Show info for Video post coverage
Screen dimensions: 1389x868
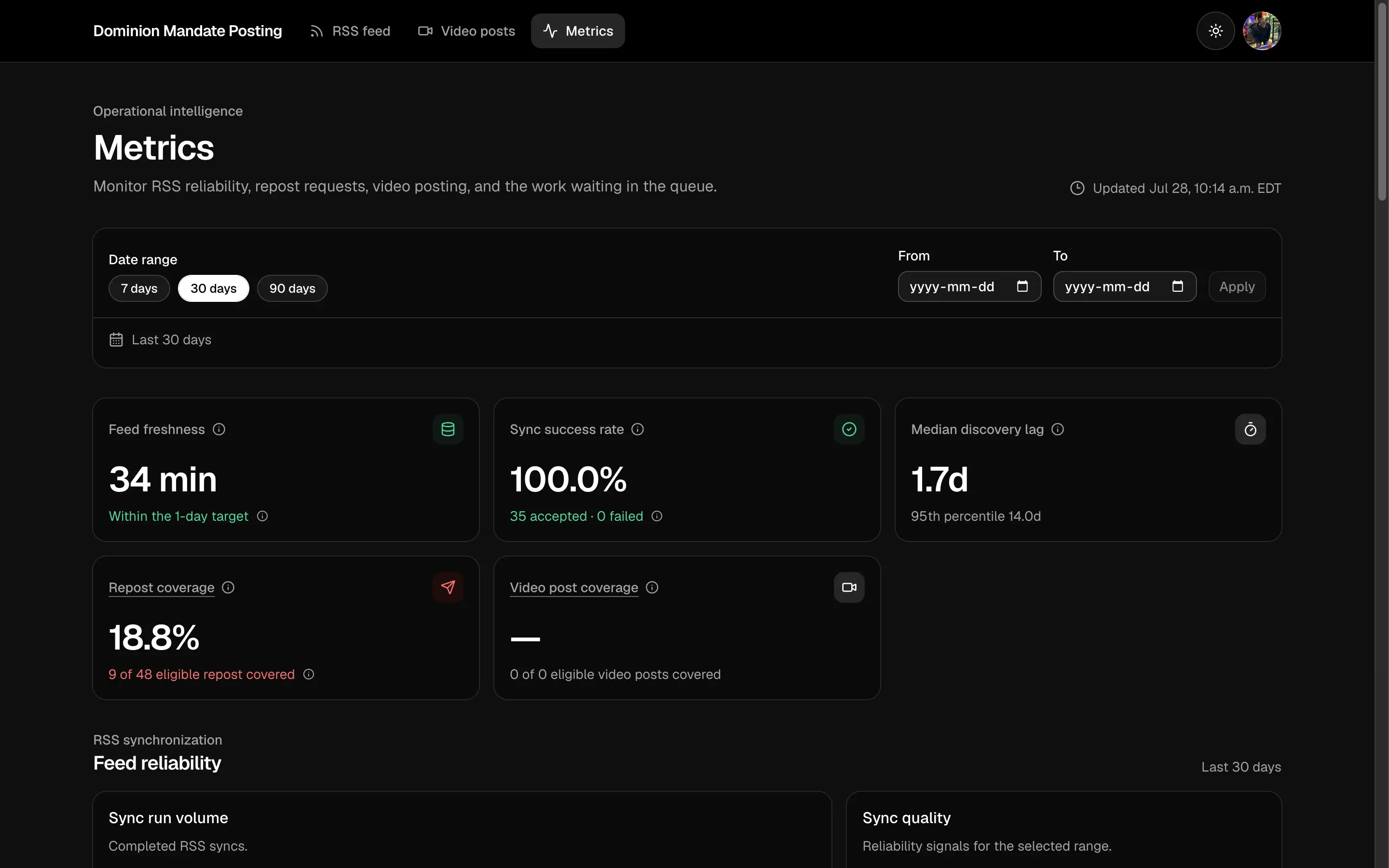click(652, 587)
